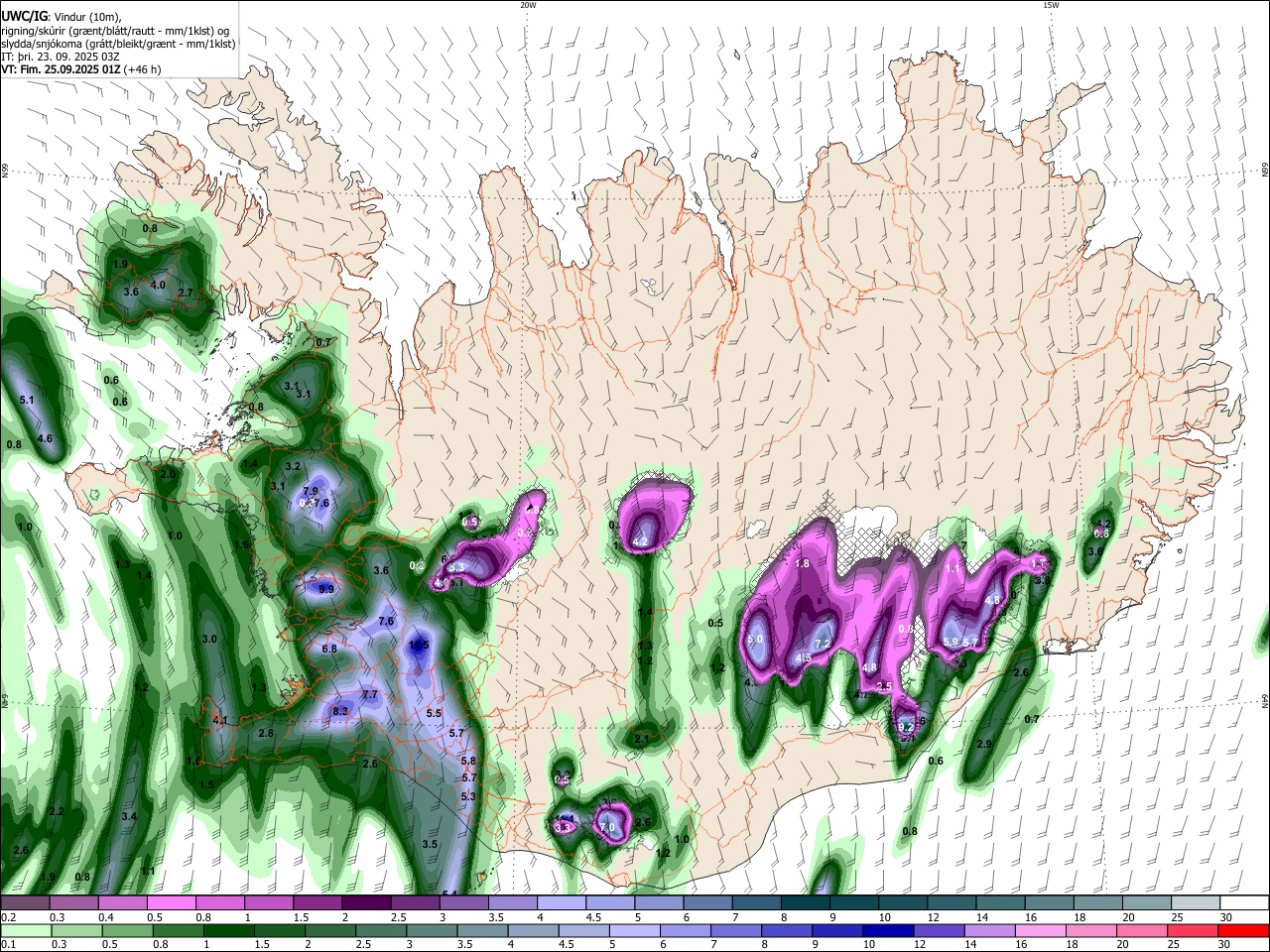Click the bright red 30 mm rain legend swatch
The image size is (1270, 952).
tap(1244, 930)
